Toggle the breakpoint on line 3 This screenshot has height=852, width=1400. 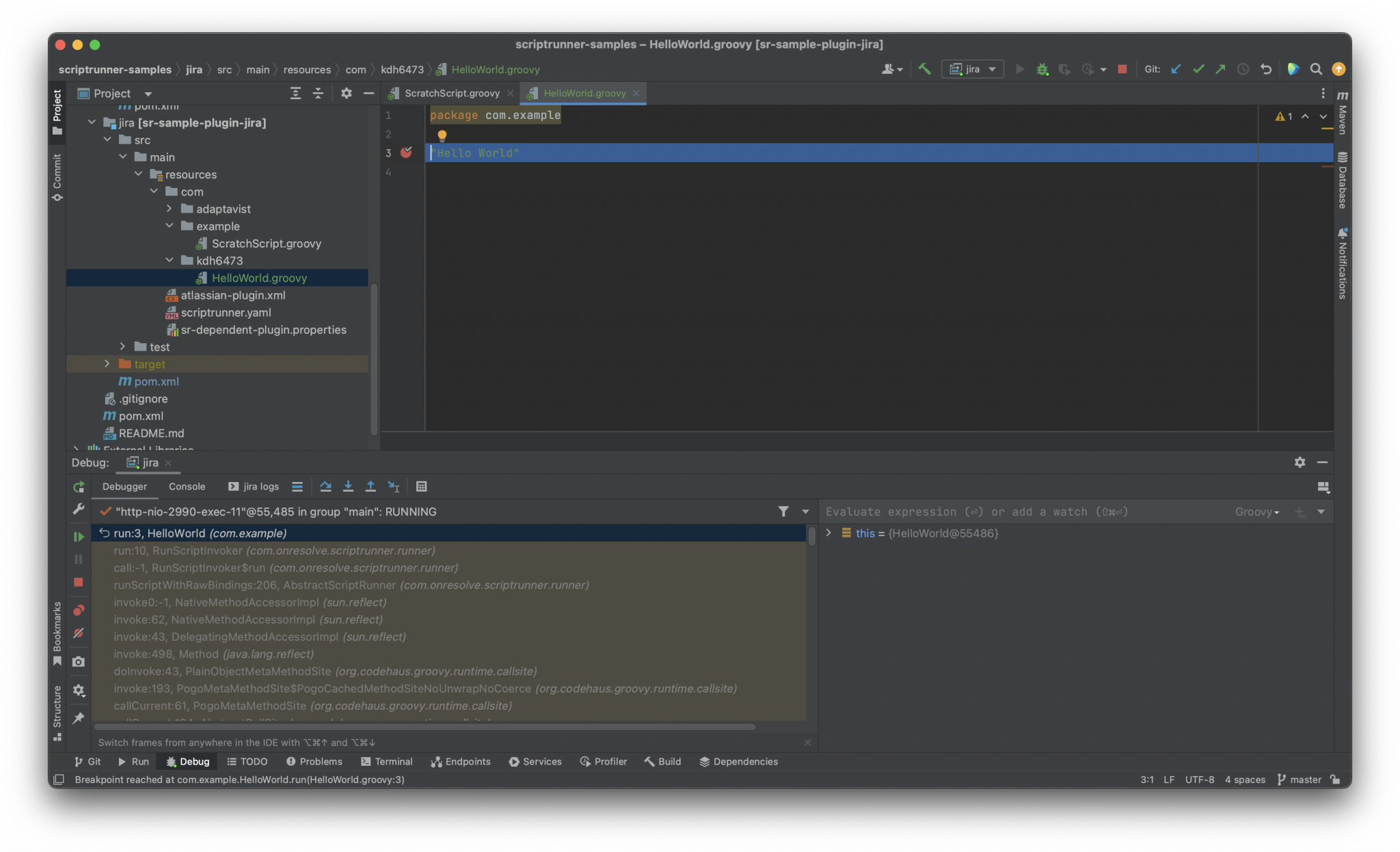[x=406, y=152]
